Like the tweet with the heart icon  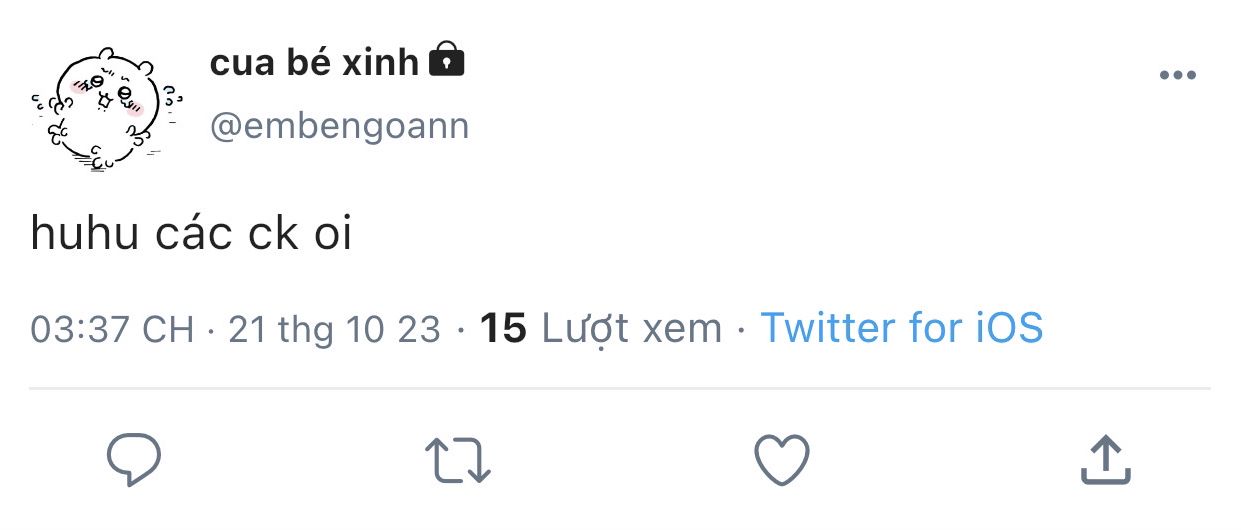[781, 461]
